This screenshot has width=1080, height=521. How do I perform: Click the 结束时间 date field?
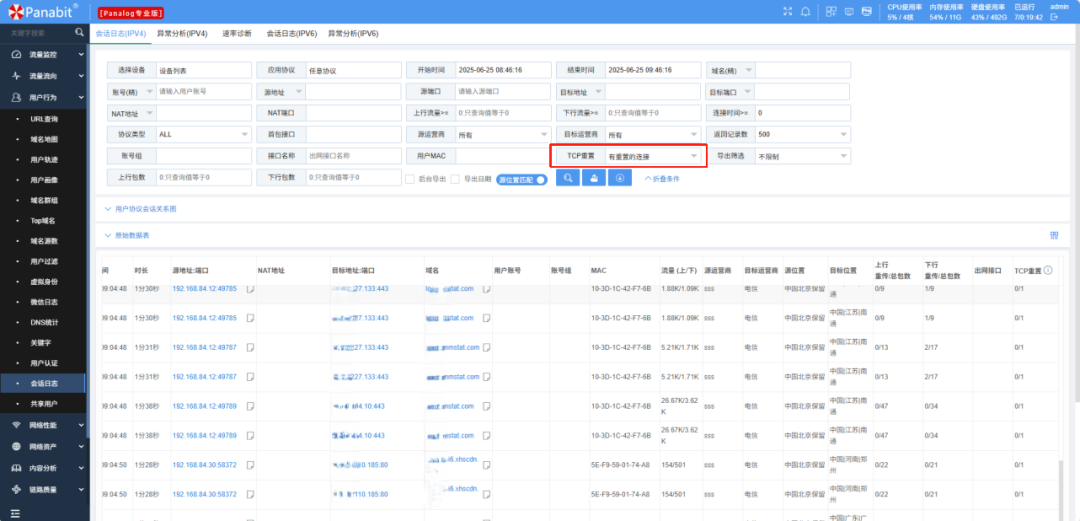(654, 70)
